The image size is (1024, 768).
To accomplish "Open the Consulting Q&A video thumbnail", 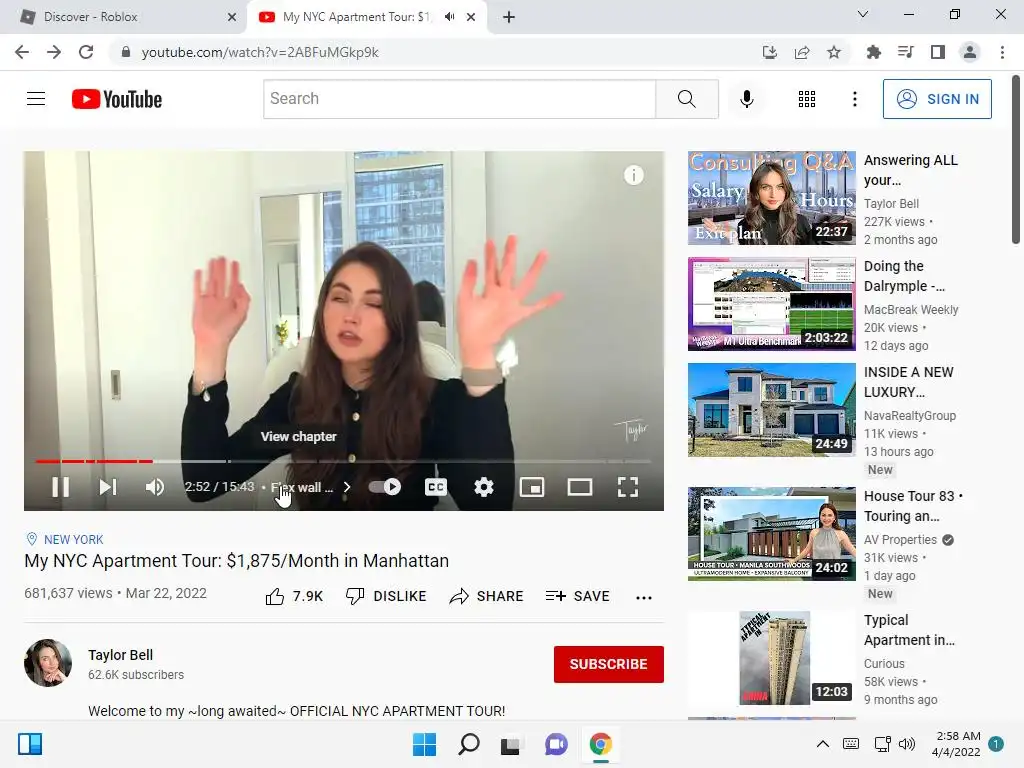I will pos(771,198).
